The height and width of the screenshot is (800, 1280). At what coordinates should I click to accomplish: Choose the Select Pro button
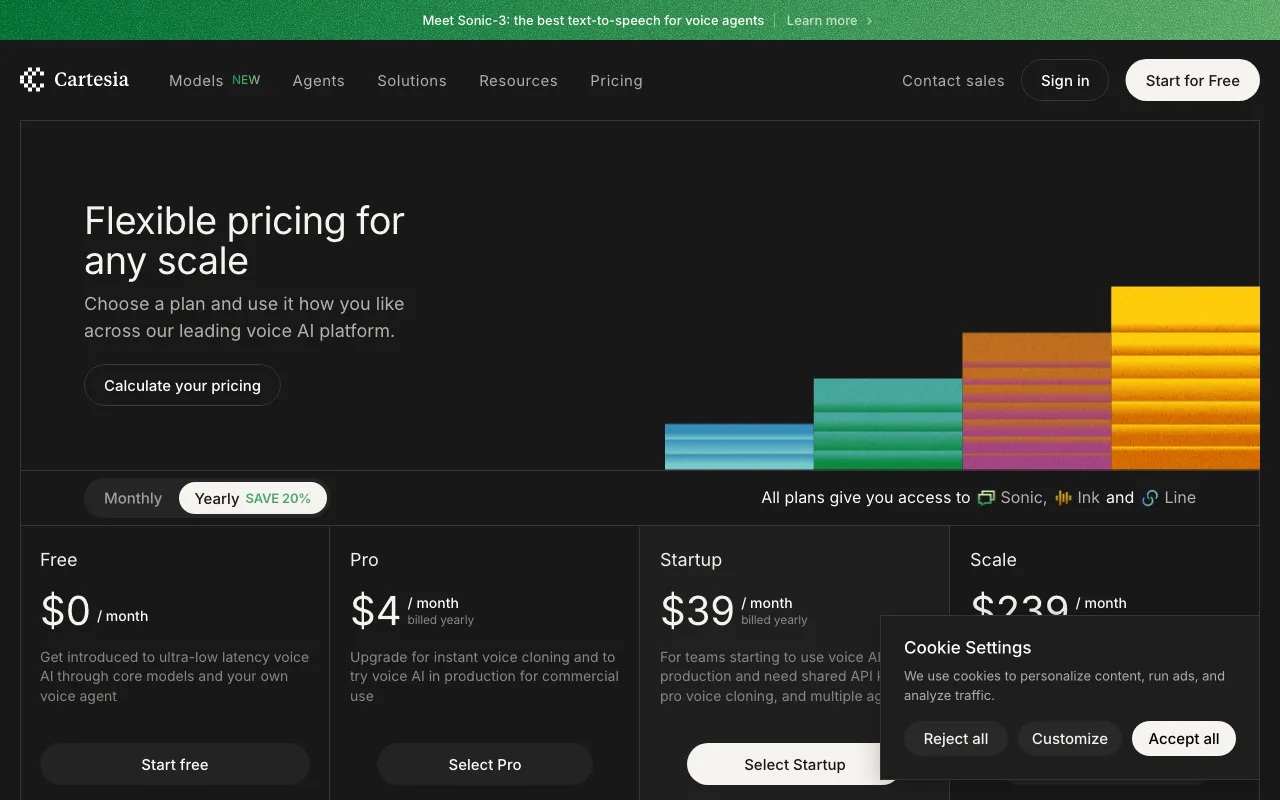coord(485,764)
